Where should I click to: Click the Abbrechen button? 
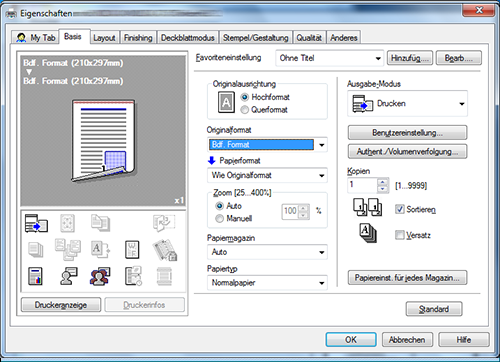point(407,340)
